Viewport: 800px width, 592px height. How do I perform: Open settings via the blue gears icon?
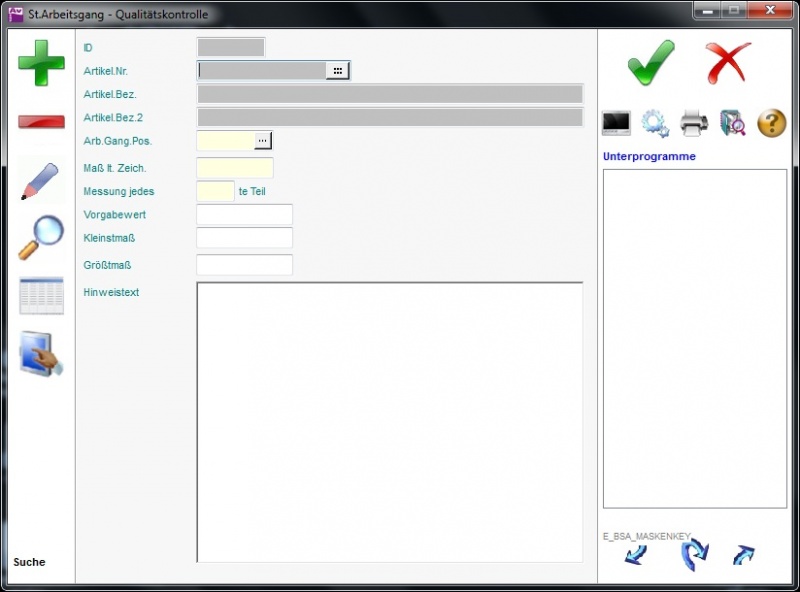tap(655, 123)
